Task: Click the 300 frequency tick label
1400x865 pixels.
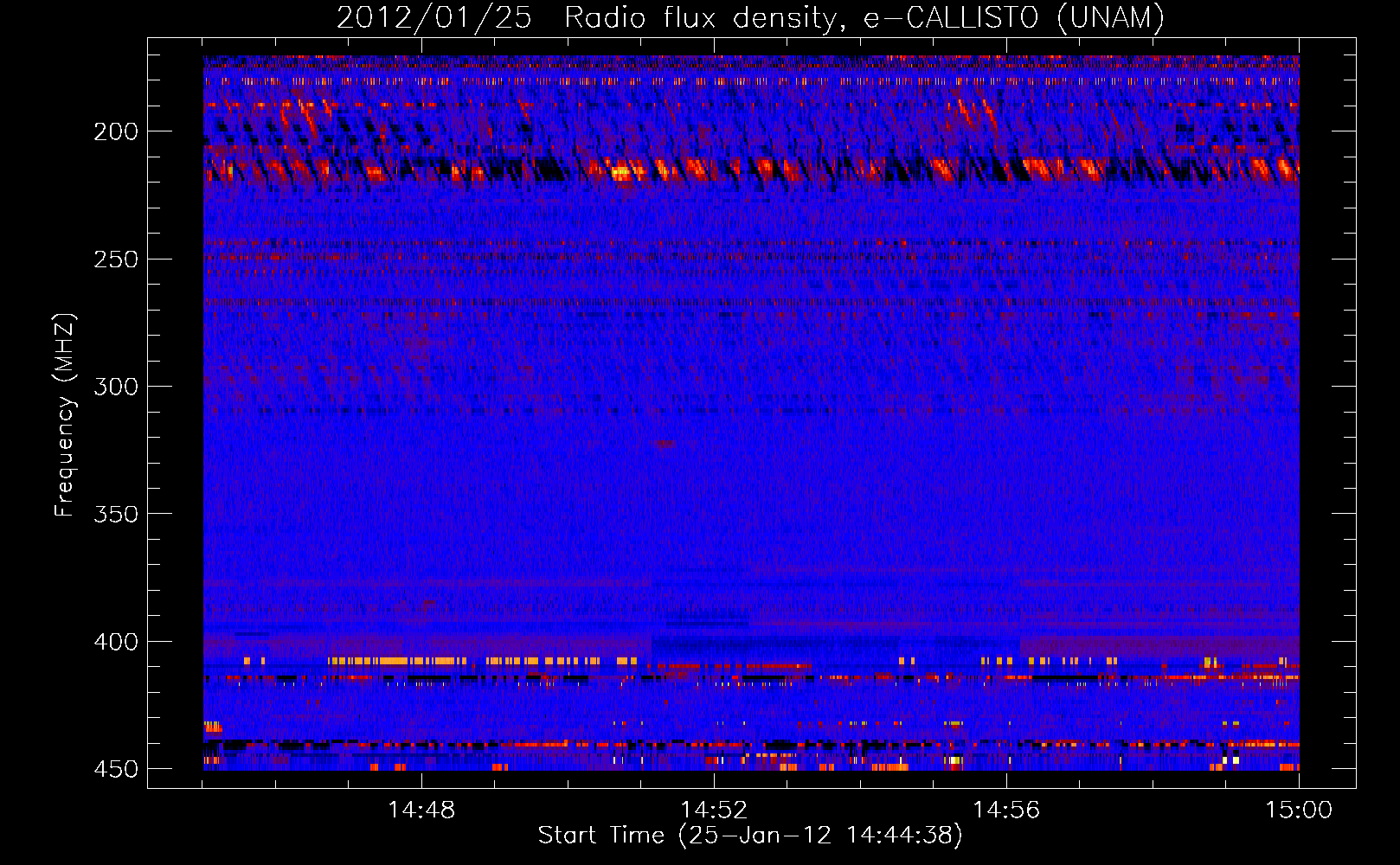Action: pyautogui.click(x=116, y=387)
